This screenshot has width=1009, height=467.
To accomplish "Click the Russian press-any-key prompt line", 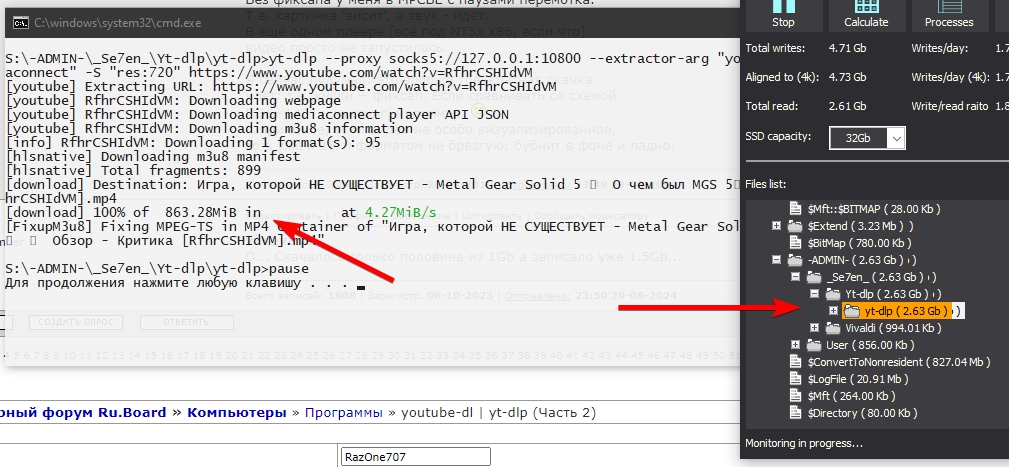I will tap(176, 283).
